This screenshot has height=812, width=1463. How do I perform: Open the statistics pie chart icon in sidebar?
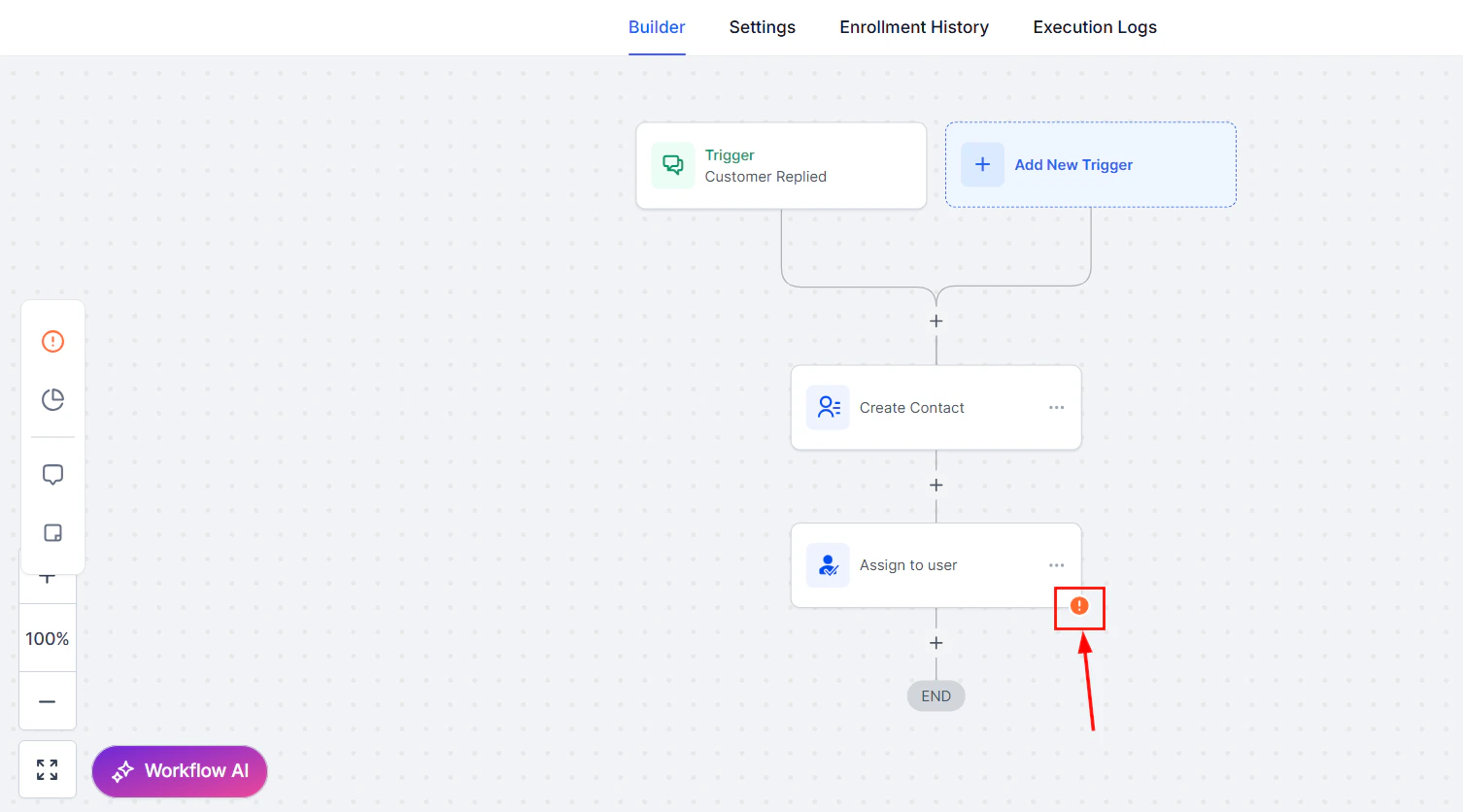coord(52,399)
